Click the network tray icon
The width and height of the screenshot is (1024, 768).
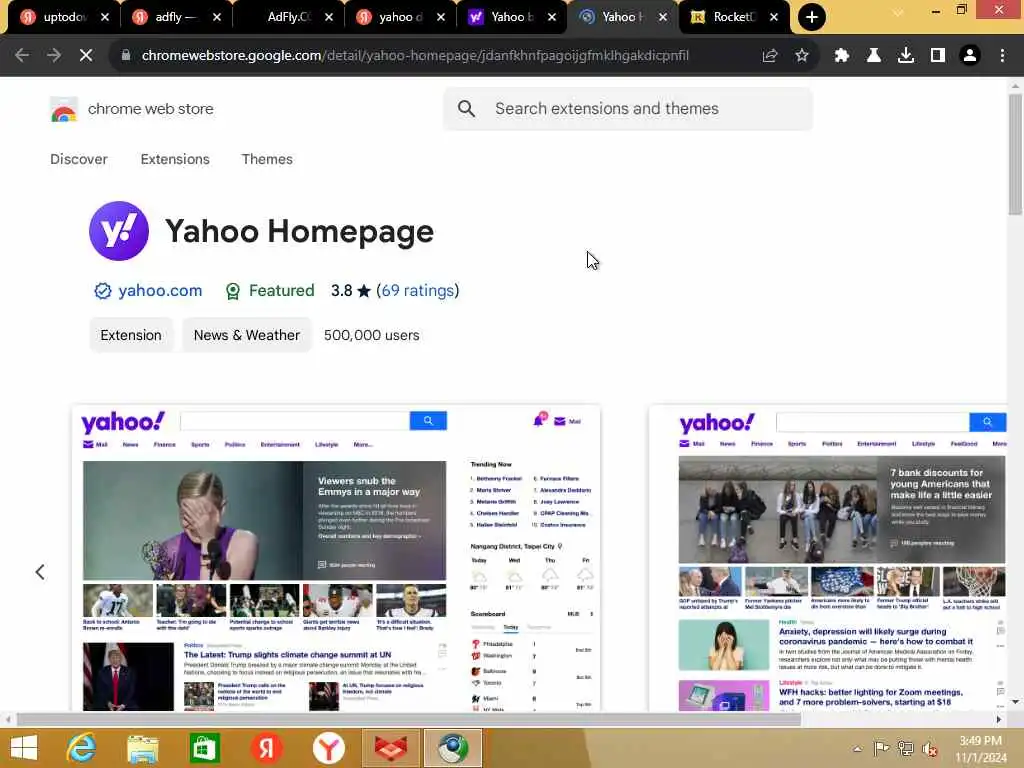(905, 748)
